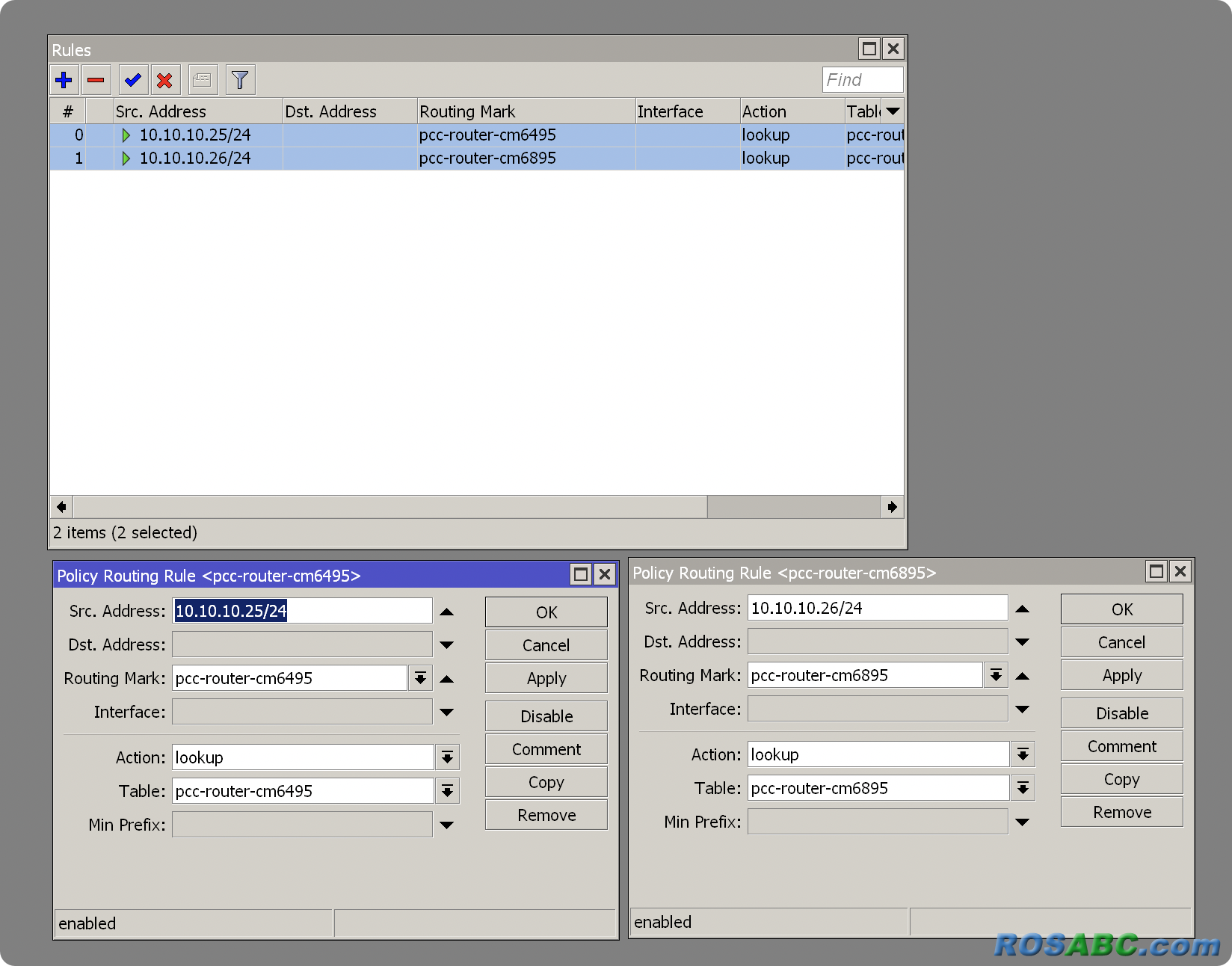The image size is (1232, 966).
Task: Click Apply in cm6895 dialog
Action: click(1122, 675)
